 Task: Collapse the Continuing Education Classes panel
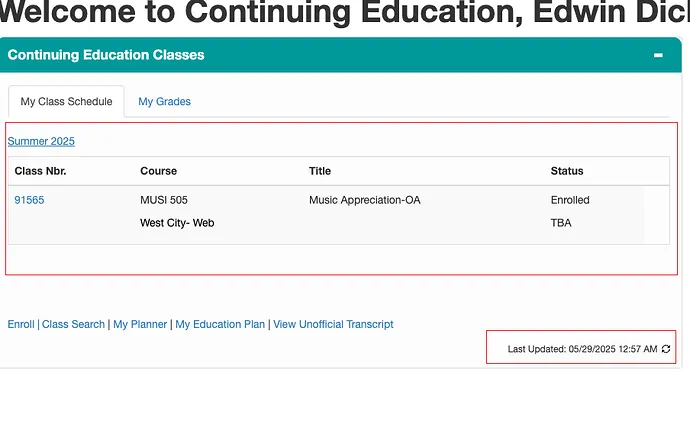point(658,56)
